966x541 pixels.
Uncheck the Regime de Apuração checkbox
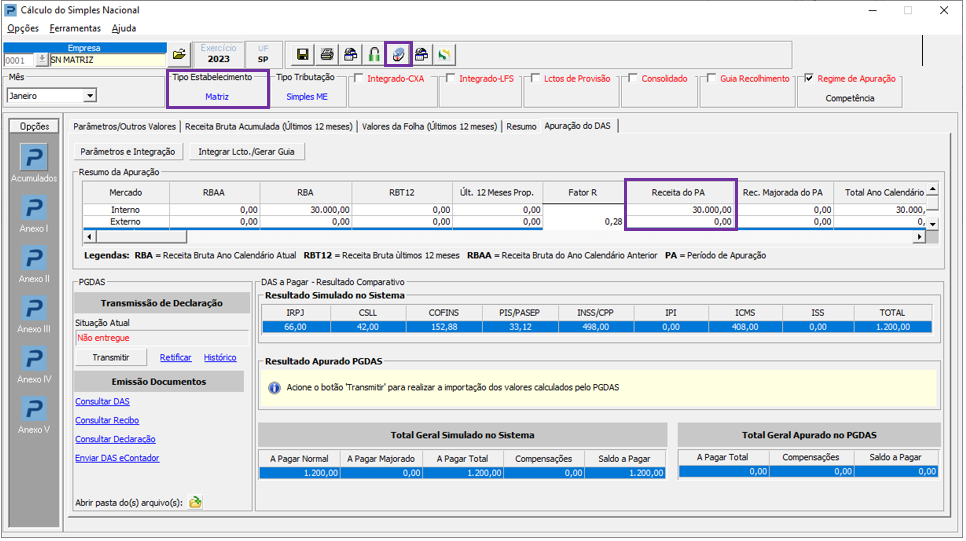coord(809,78)
